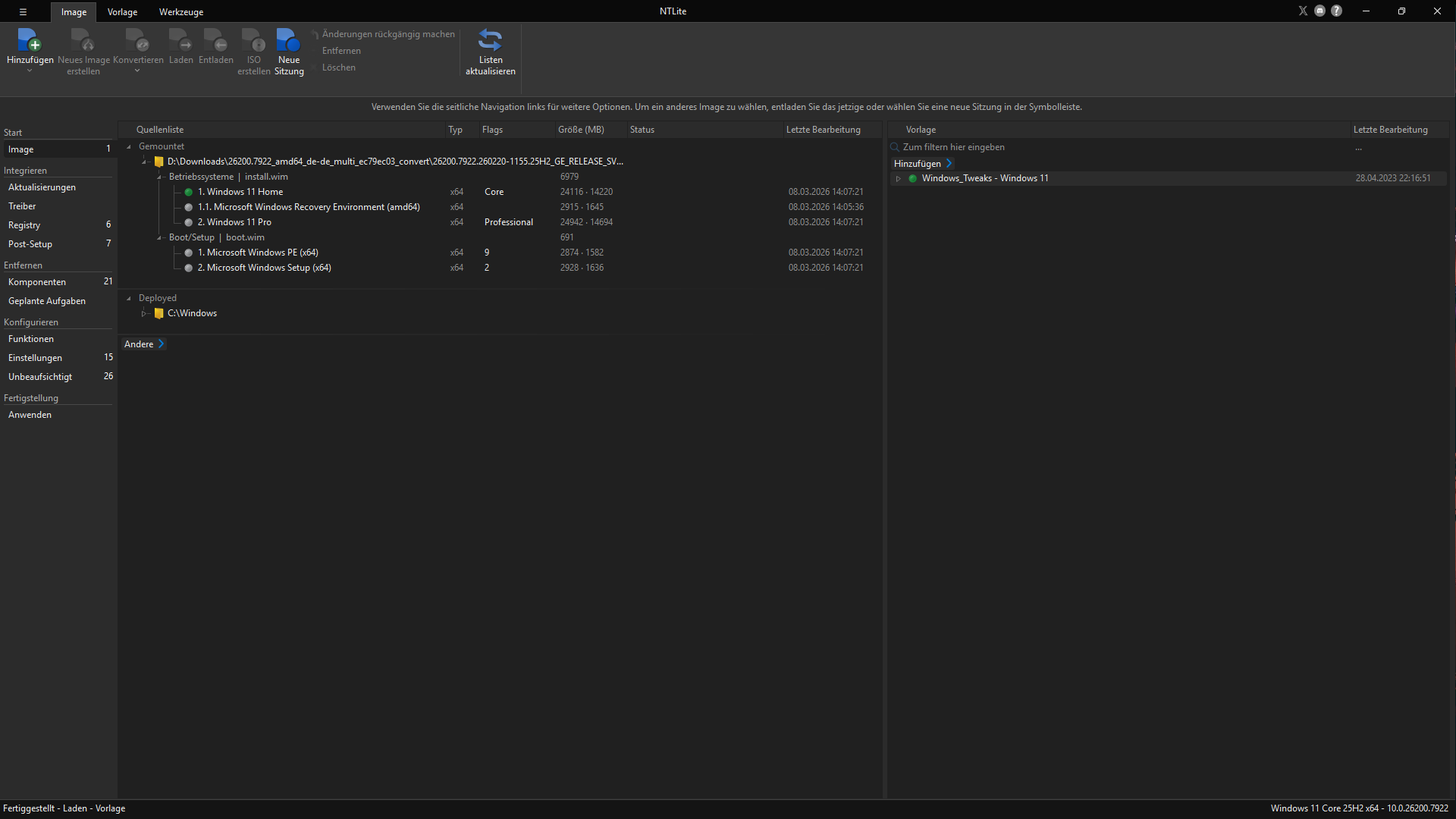The image size is (1456, 819).
Task: Click the ISO erstellen icon
Action: coord(253,40)
